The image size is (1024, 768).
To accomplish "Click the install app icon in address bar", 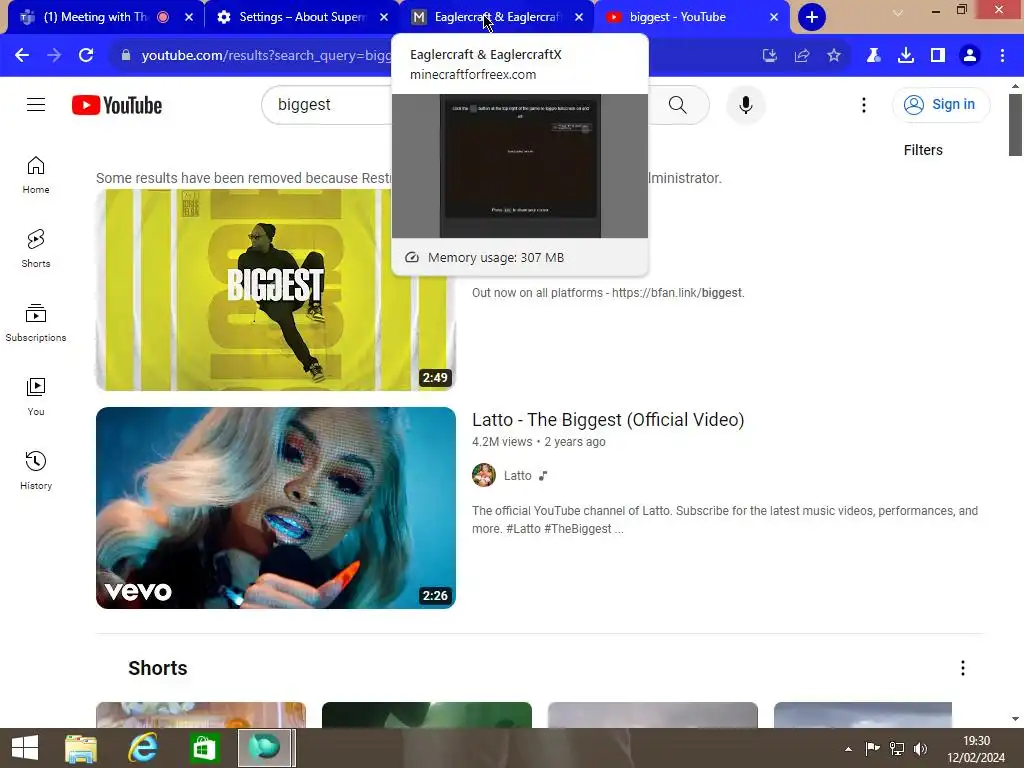I will click(770, 56).
